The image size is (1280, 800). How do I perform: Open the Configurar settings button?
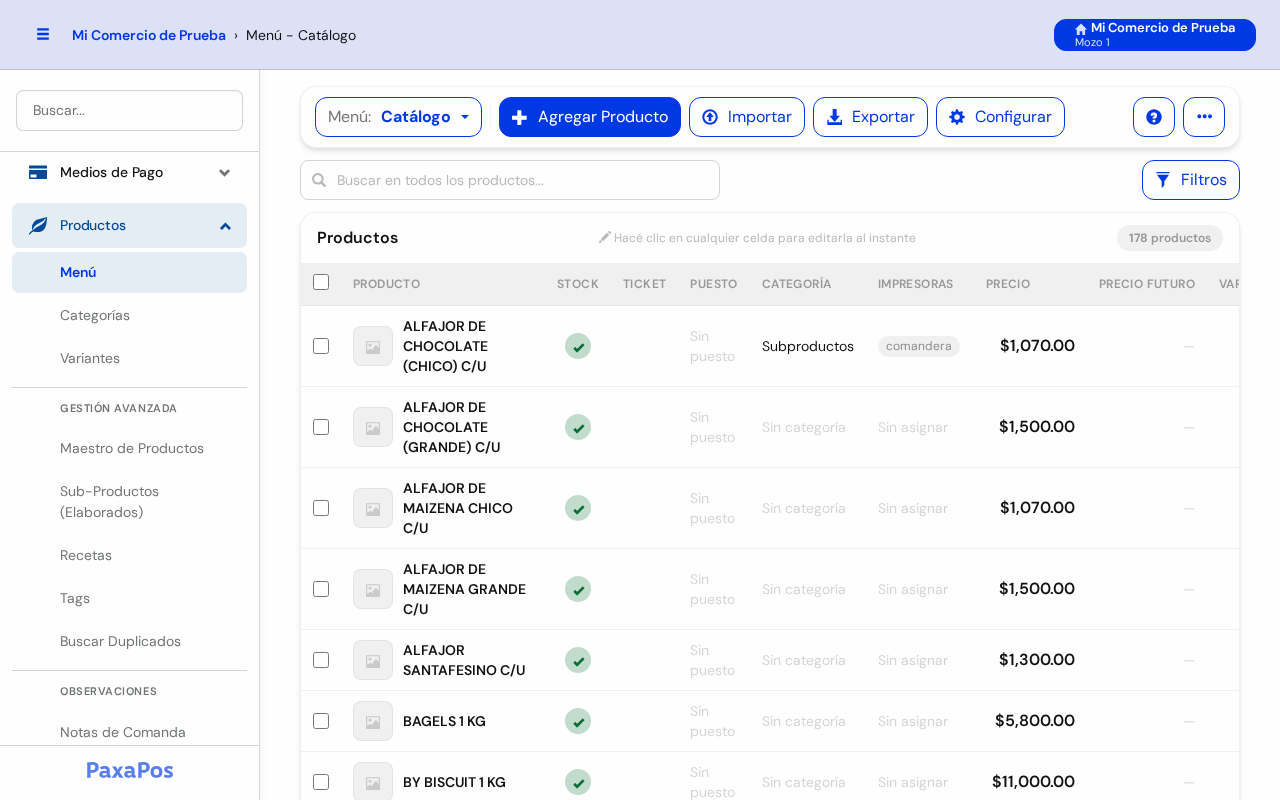pos(1000,117)
